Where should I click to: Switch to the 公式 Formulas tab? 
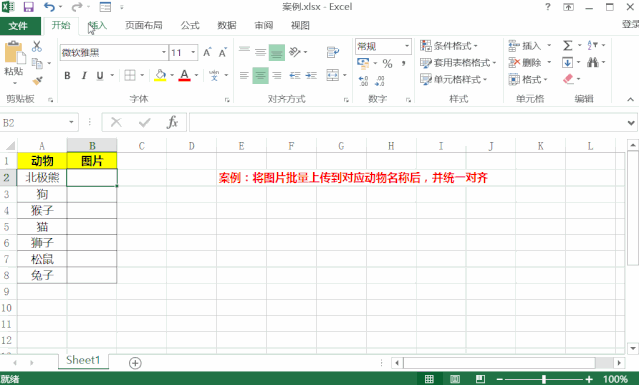pos(190,25)
